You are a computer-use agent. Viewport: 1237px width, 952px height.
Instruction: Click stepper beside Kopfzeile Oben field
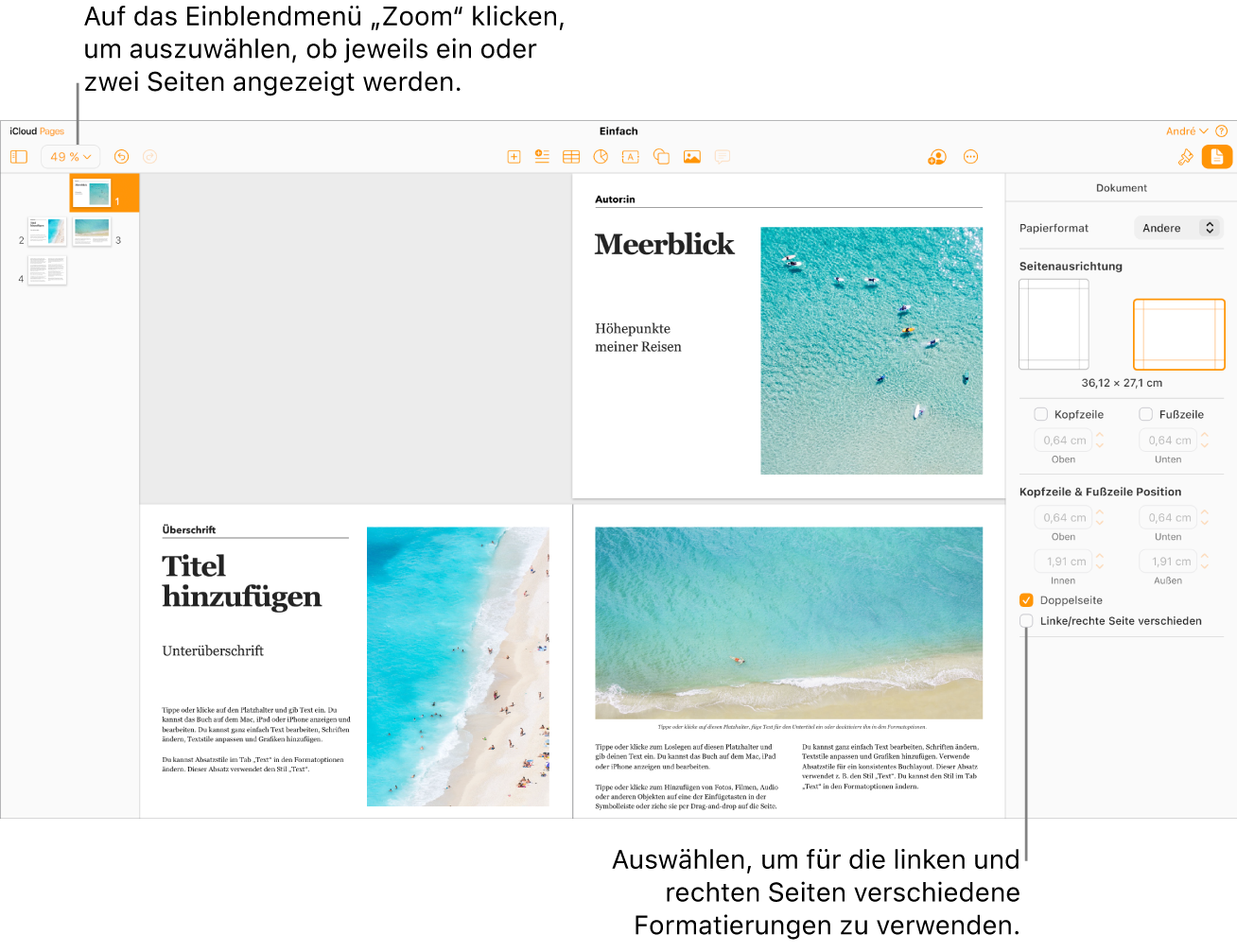[1100, 441]
